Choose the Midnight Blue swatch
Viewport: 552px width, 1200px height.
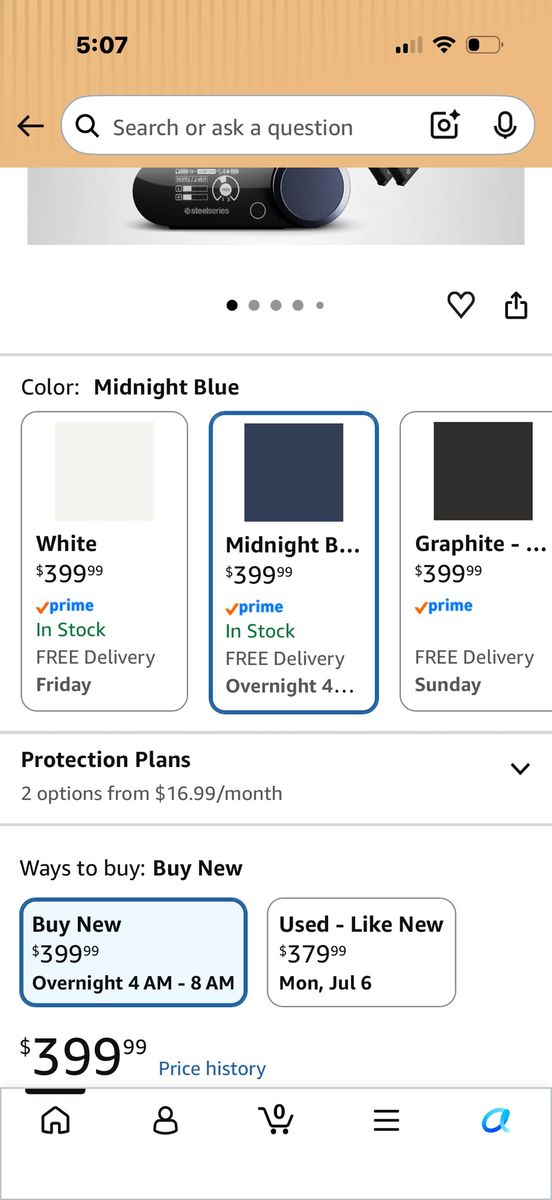click(x=294, y=472)
